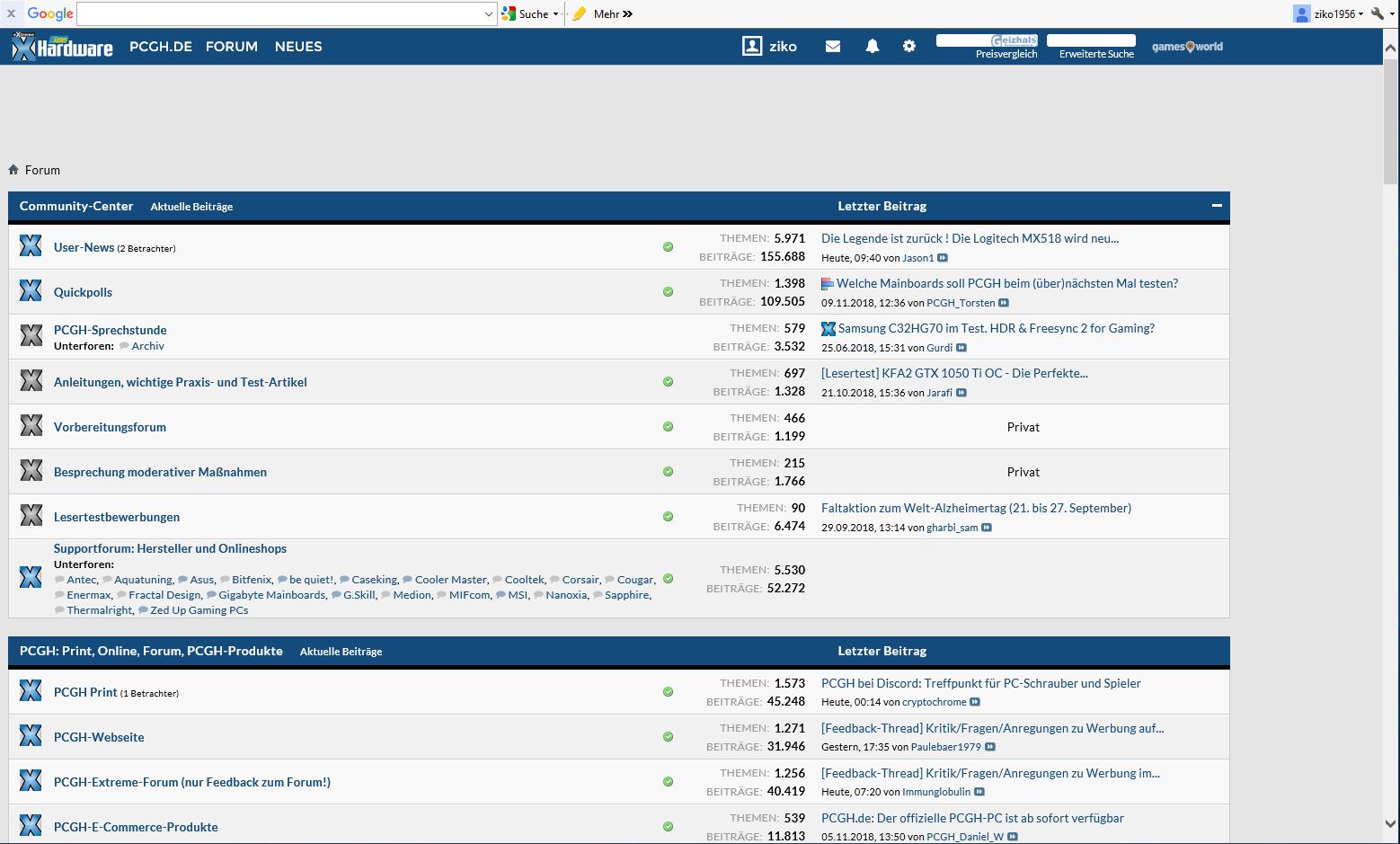Click the page scrollbar up arrow
1400x844 pixels.
tap(1390, 48)
